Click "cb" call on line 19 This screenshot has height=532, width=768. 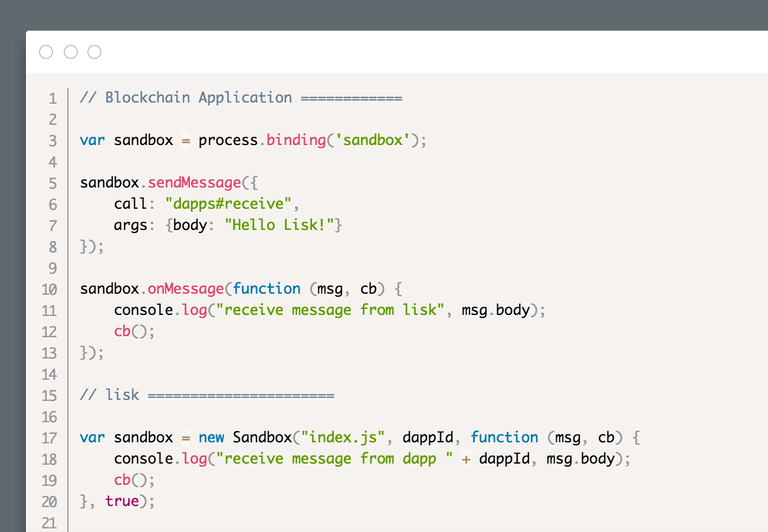(x=122, y=480)
